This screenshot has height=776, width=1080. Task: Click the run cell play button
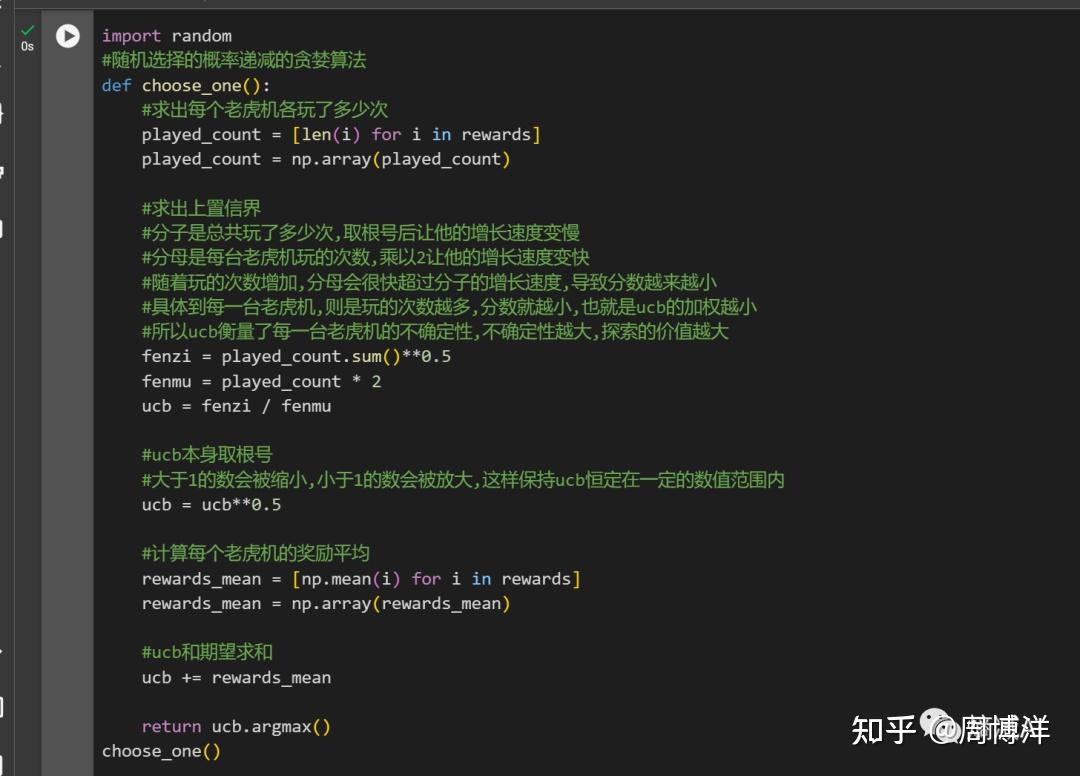point(67,36)
